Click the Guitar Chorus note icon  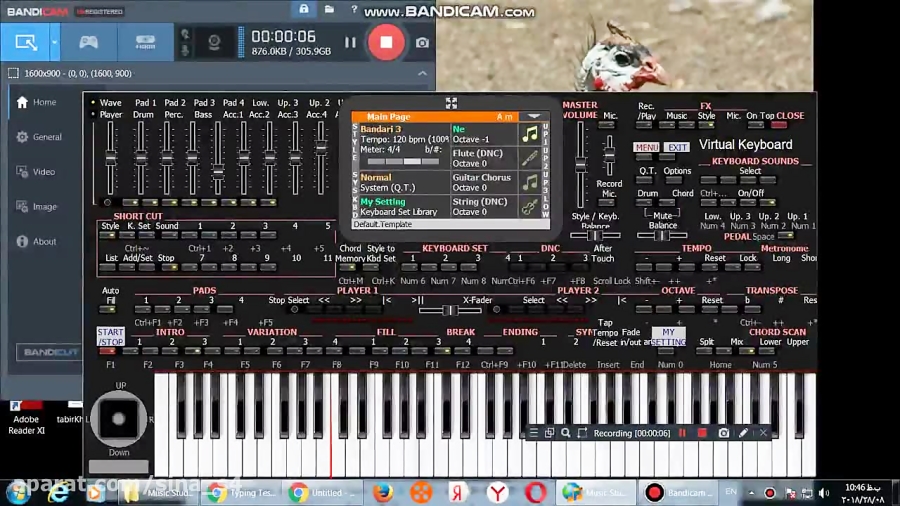click(530, 182)
